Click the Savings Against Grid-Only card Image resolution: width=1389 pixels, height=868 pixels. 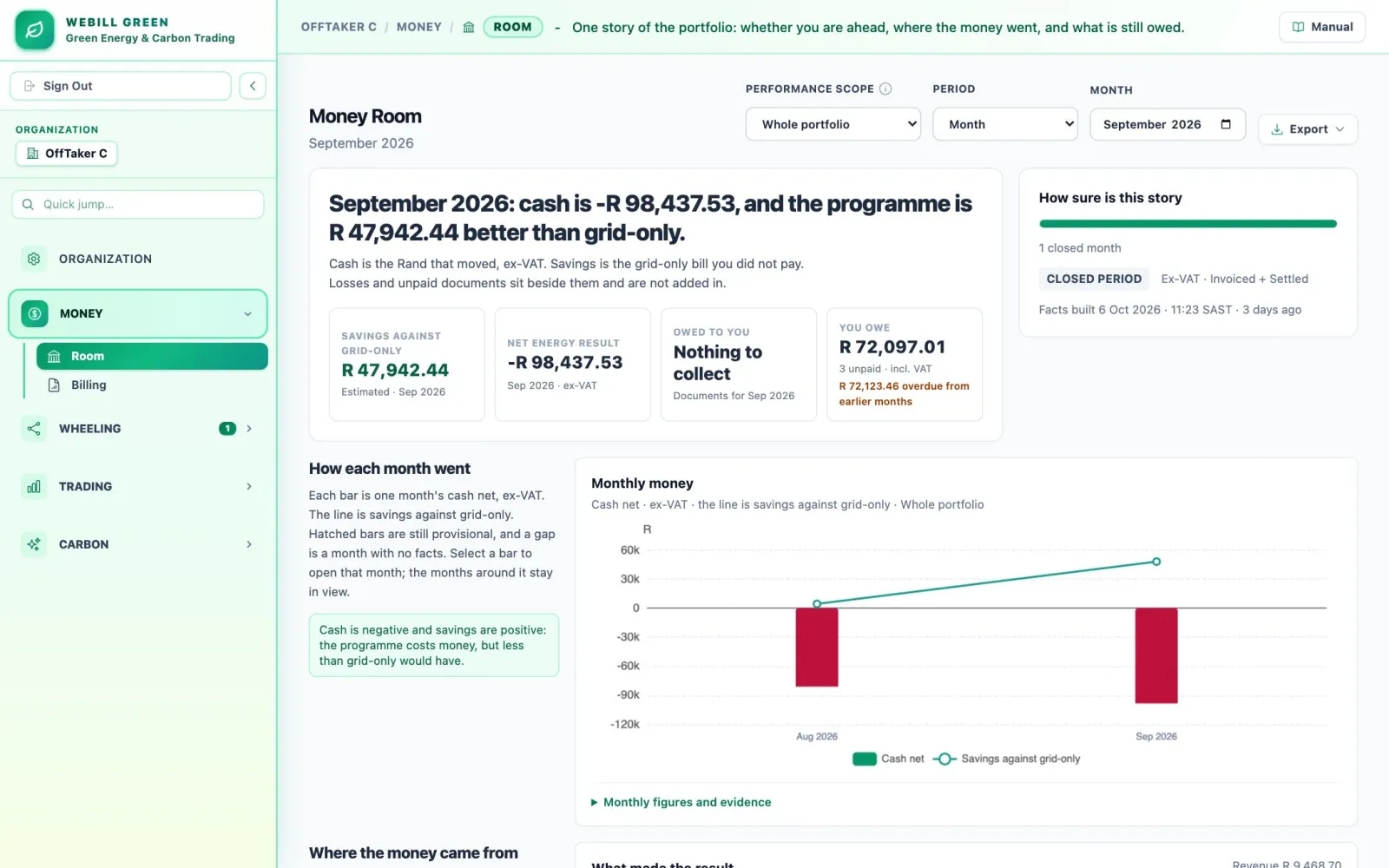[407, 365]
